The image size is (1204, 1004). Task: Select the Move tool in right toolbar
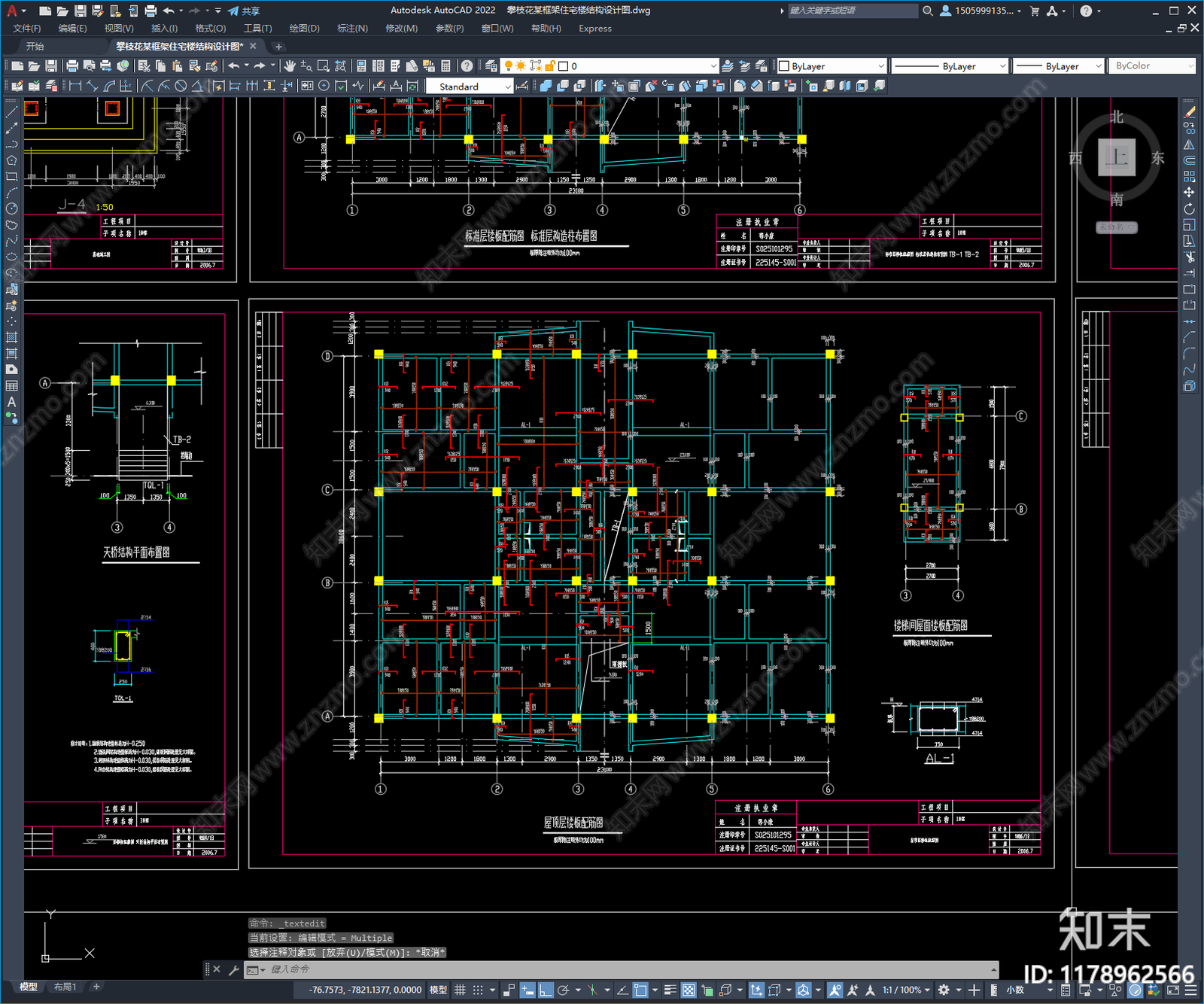1189,193
